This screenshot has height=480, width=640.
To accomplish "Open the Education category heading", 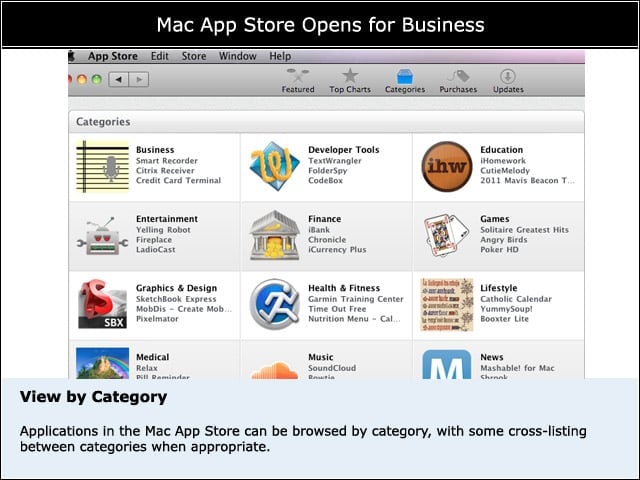I will (501, 150).
